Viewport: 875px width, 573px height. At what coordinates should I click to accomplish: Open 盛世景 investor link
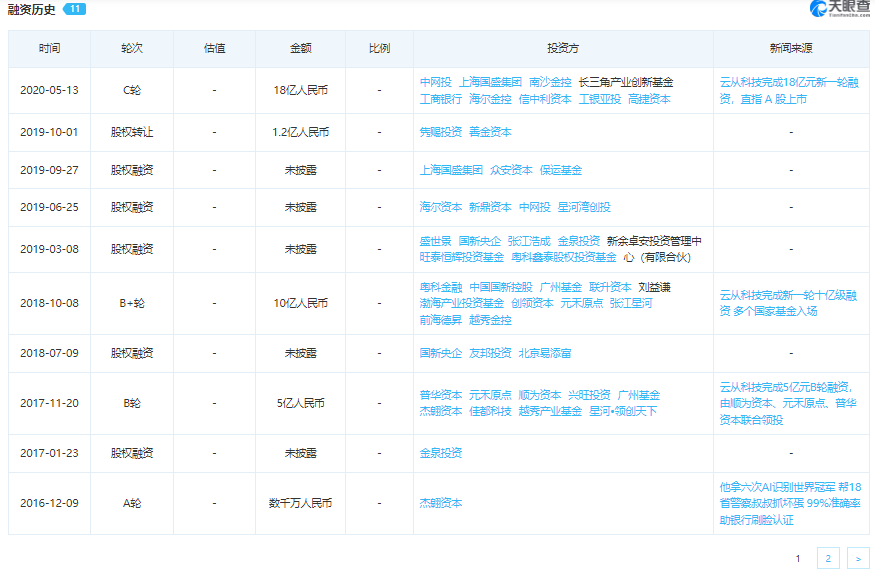435,241
